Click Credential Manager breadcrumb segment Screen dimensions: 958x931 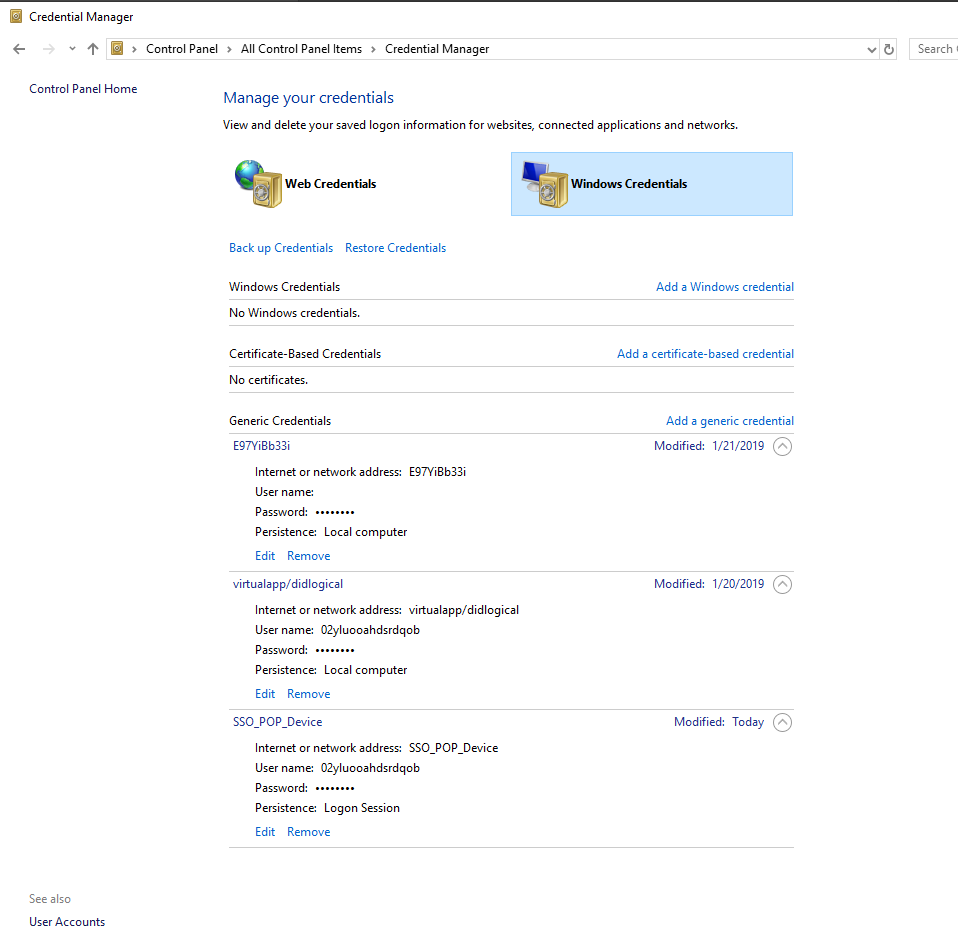[x=437, y=49]
